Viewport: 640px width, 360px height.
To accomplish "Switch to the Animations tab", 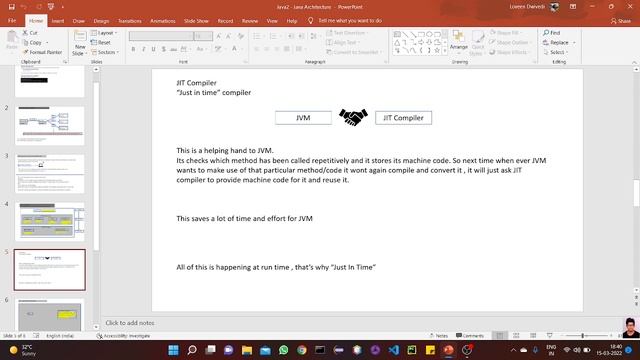I will 162,21.
